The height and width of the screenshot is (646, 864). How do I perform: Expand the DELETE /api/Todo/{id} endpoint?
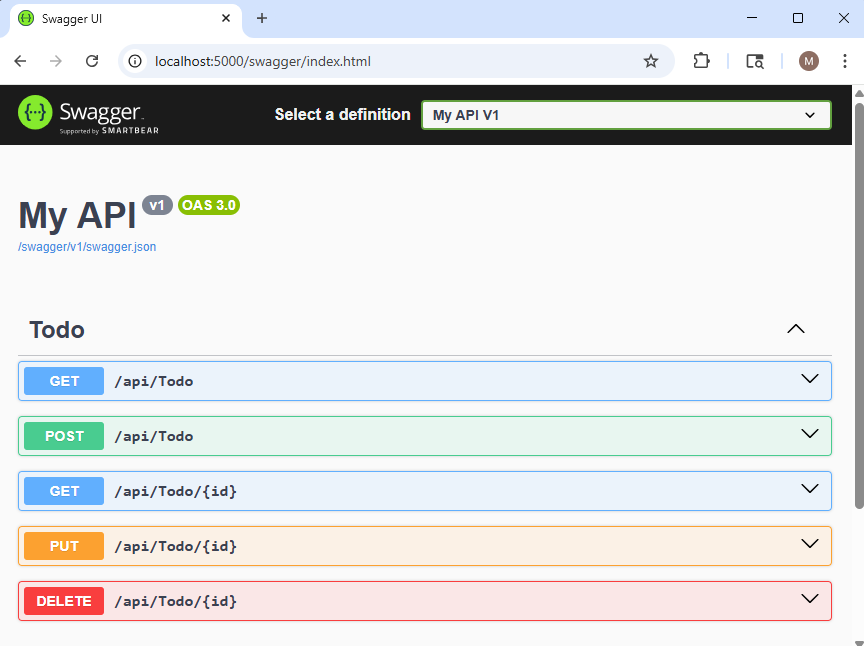810,599
